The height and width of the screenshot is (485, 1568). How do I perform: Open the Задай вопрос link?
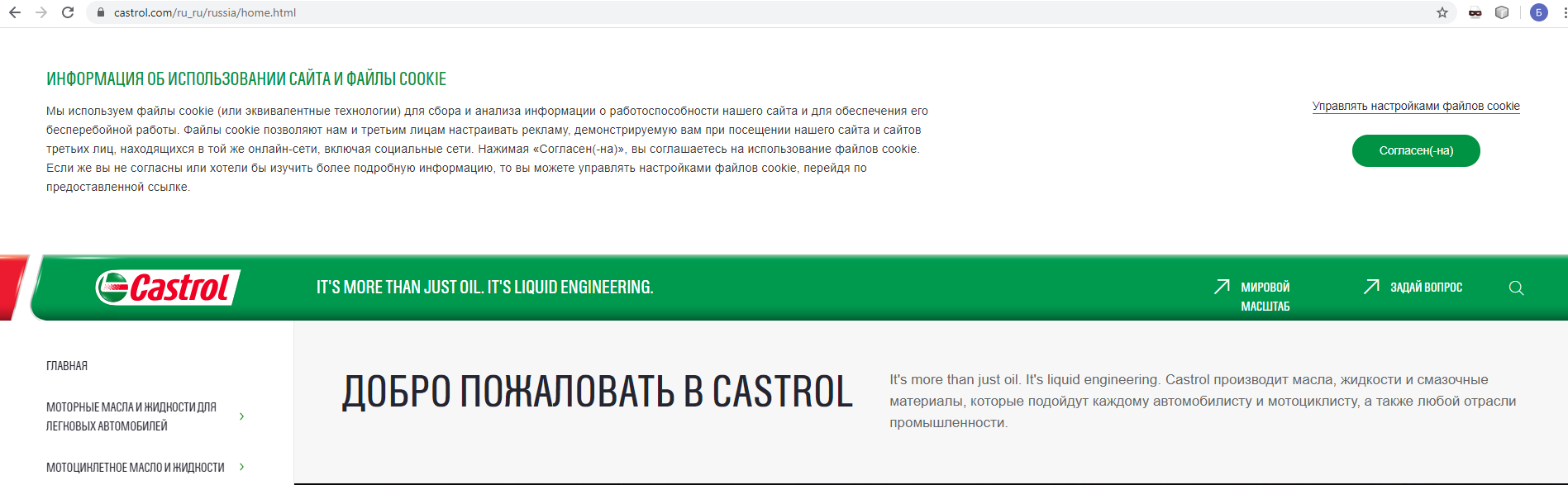coord(1426,287)
